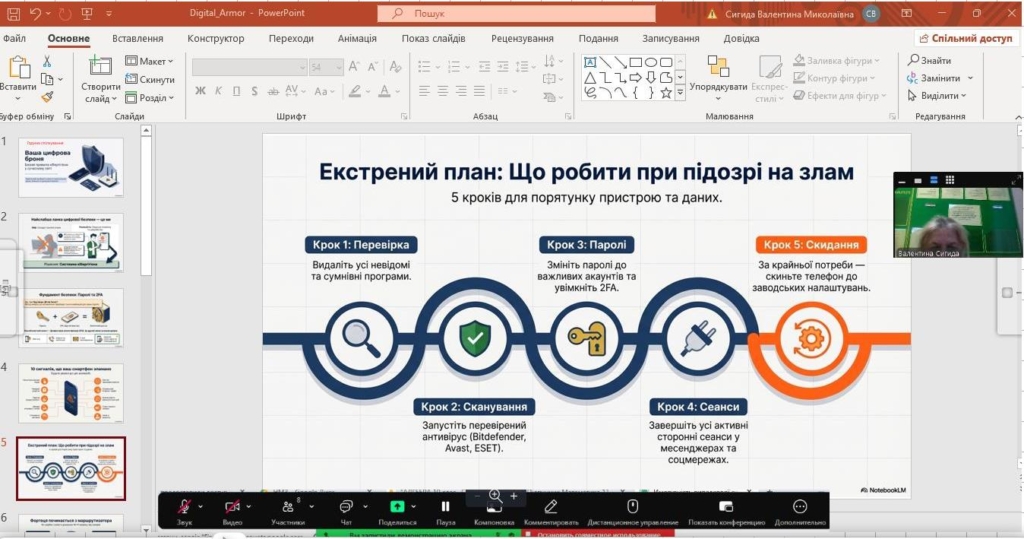1024x539 pixels.
Task: Click the Показать конференцию icon
Action: [726, 507]
